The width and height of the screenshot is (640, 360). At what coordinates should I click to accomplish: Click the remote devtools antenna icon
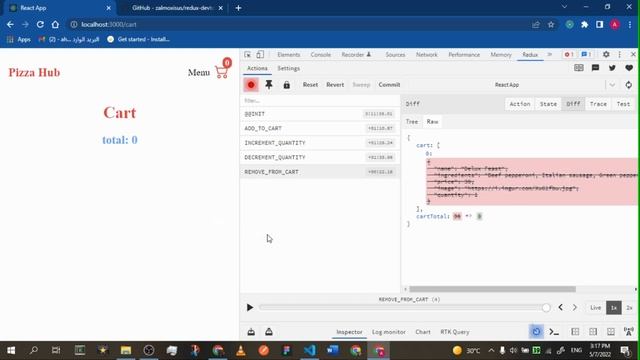[629, 332]
